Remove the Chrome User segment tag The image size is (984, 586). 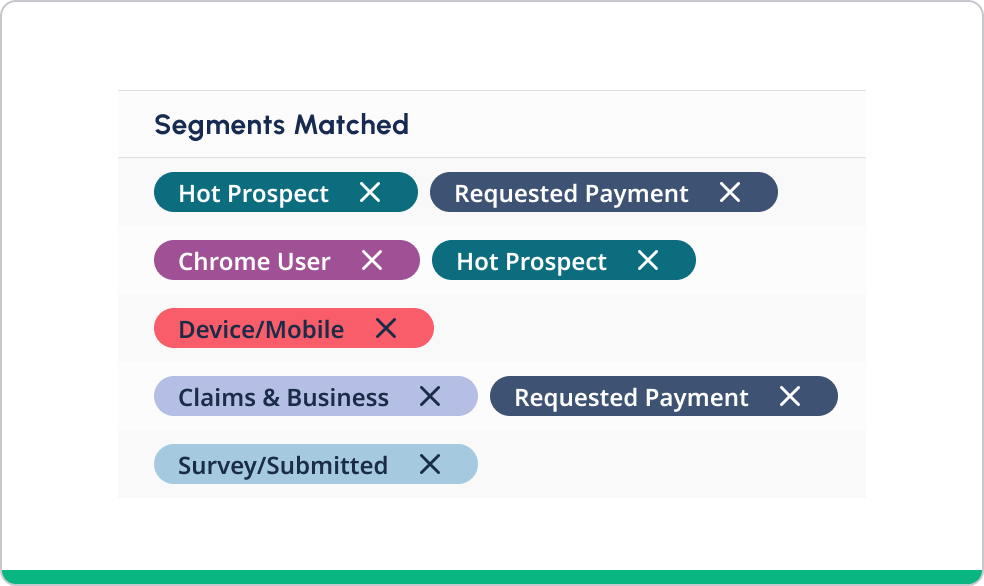(x=372, y=260)
